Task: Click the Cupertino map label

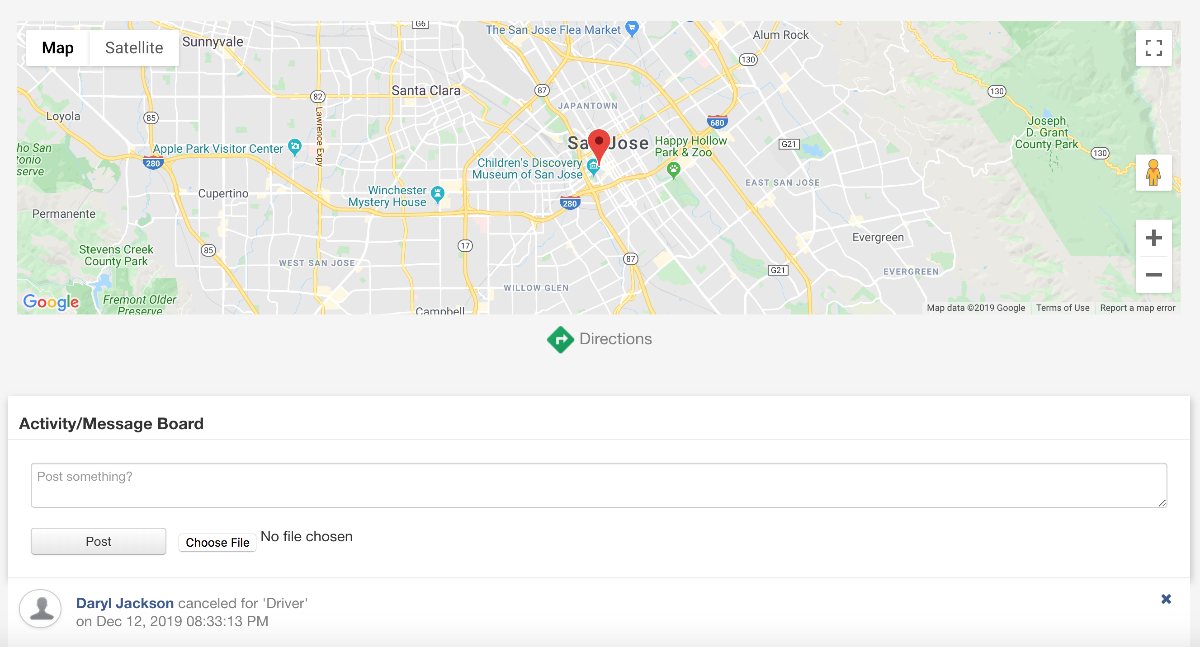Action: click(223, 193)
